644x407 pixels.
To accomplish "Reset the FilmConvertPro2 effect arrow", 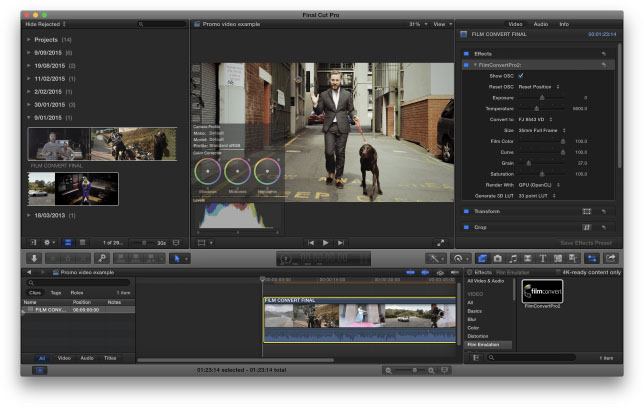I will [x=604, y=65].
